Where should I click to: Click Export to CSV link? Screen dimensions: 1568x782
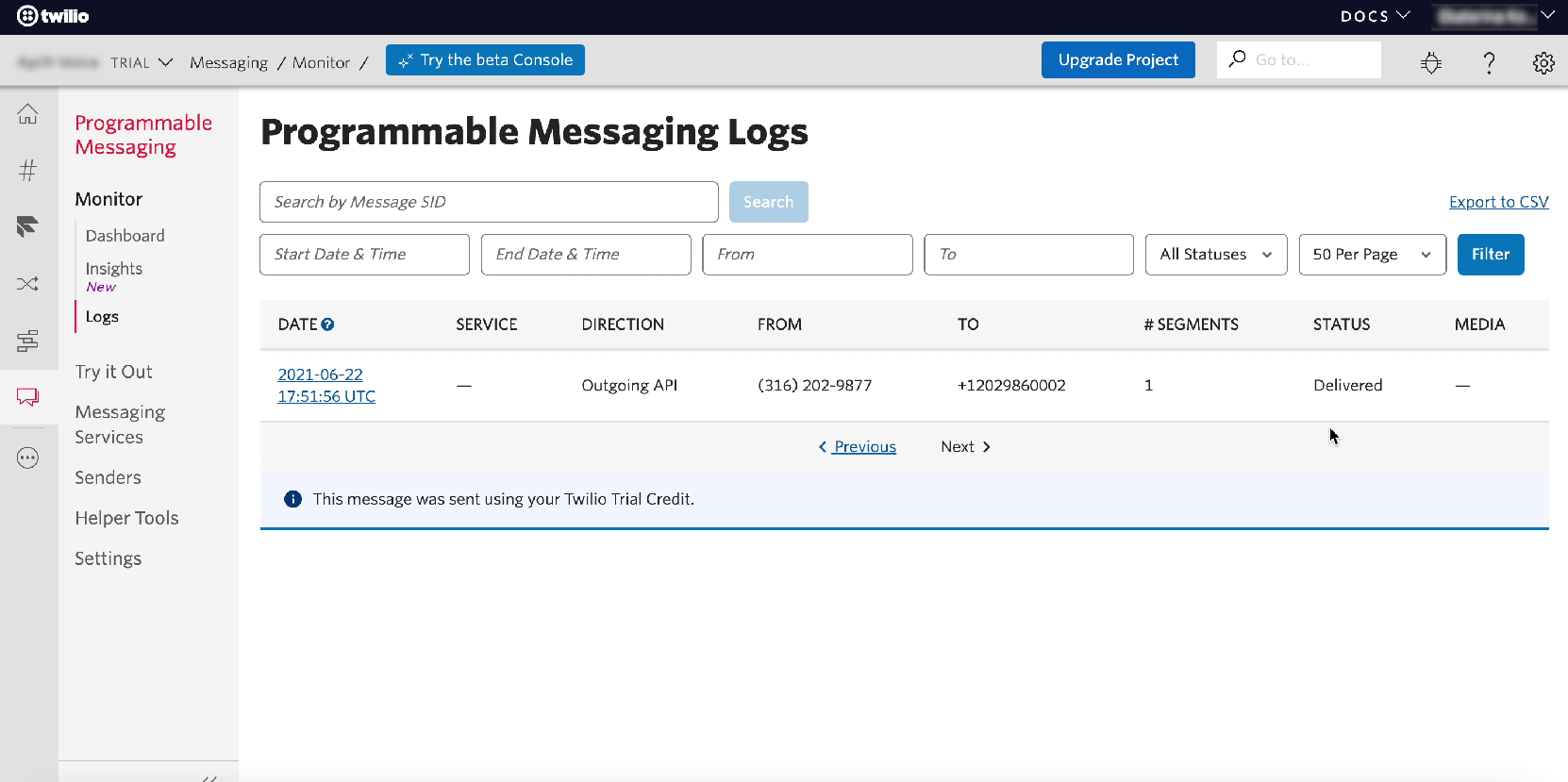[1498, 202]
